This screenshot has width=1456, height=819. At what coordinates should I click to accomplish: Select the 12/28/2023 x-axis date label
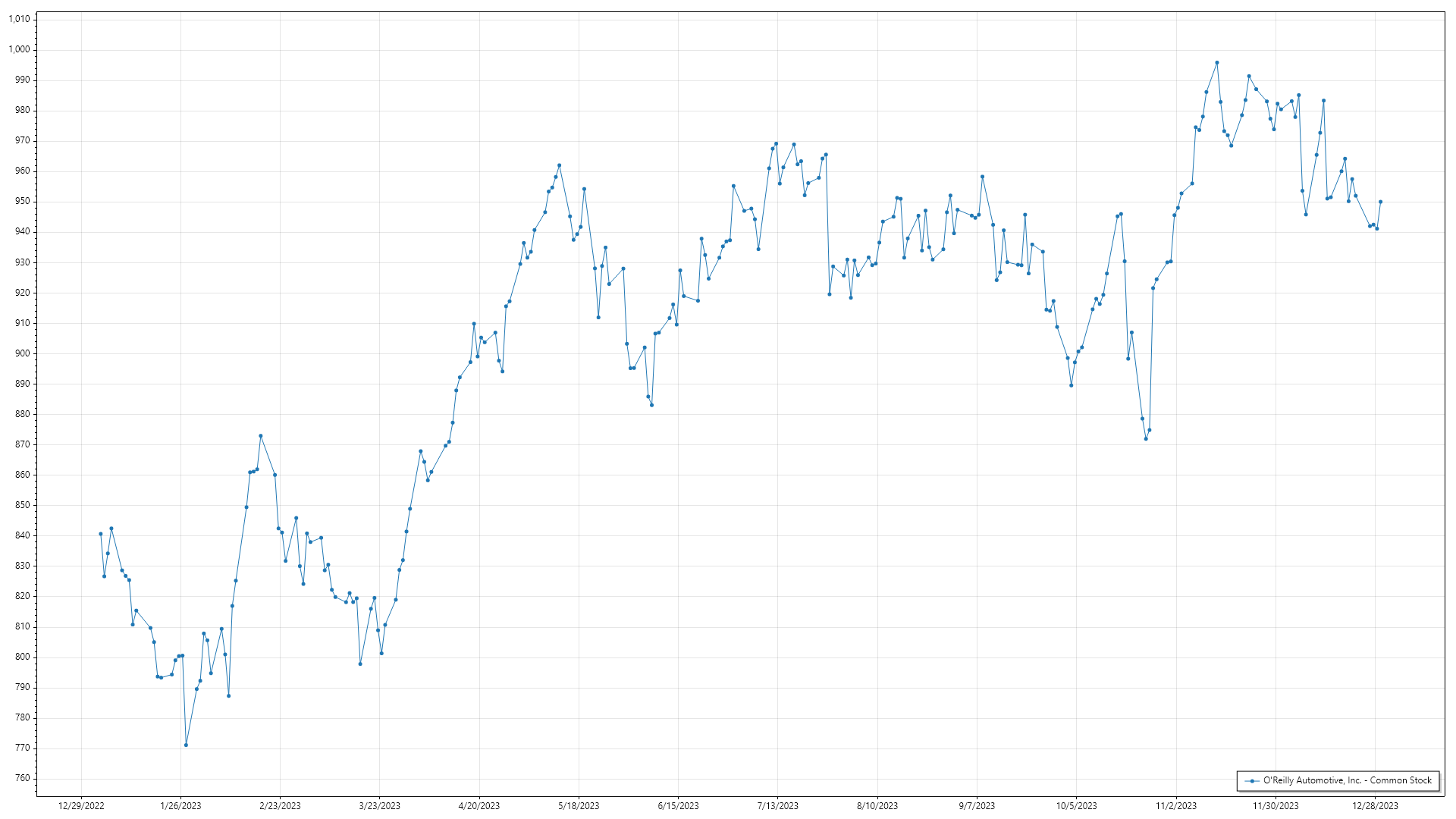(x=1375, y=806)
